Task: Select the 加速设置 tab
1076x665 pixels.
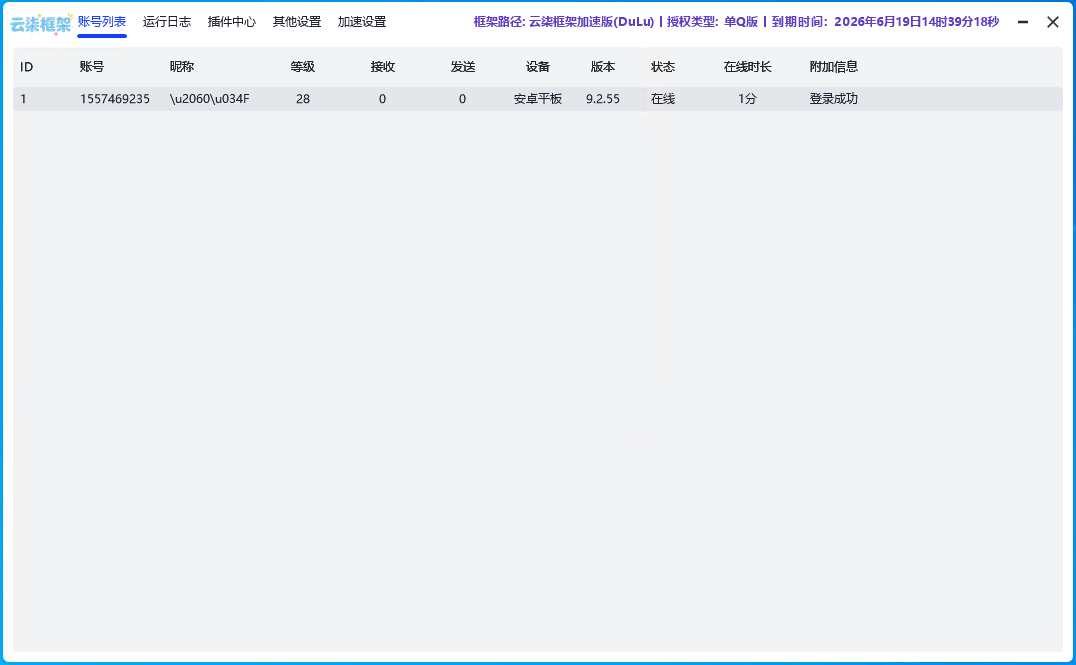Action: pos(362,22)
